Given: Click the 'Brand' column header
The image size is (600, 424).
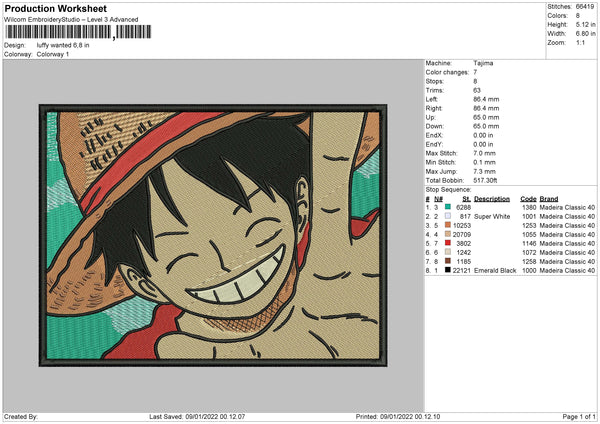Looking at the screenshot, I should pyautogui.click(x=549, y=199).
